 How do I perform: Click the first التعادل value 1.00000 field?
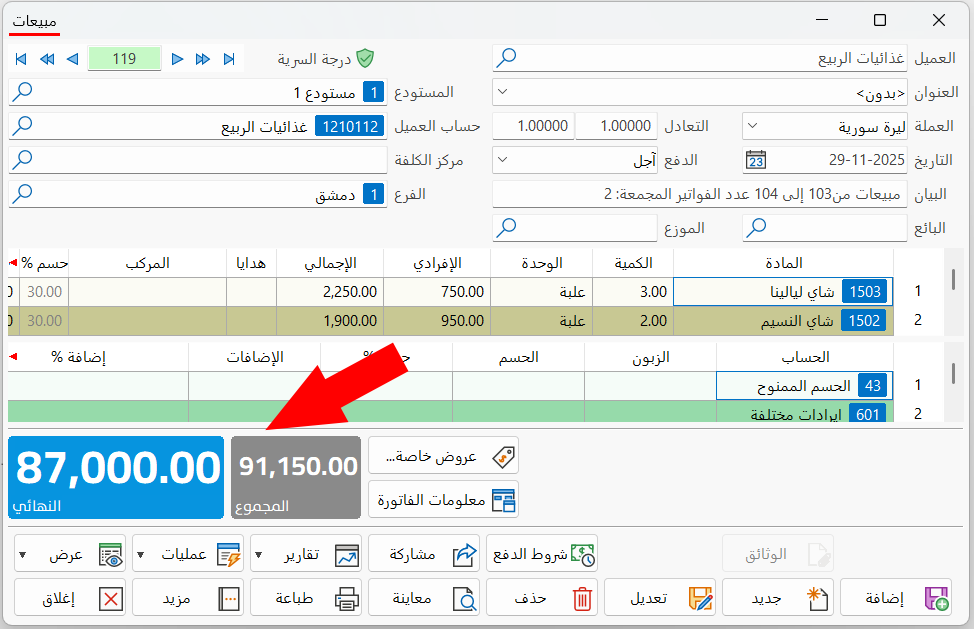pyautogui.click(x=616, y=126)
